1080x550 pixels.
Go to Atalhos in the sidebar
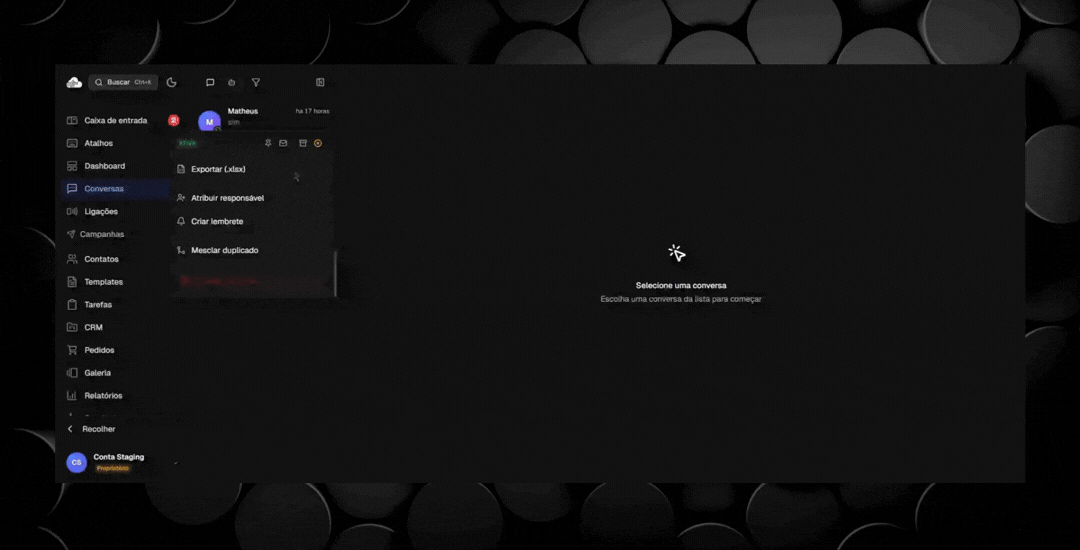(116, 143)
